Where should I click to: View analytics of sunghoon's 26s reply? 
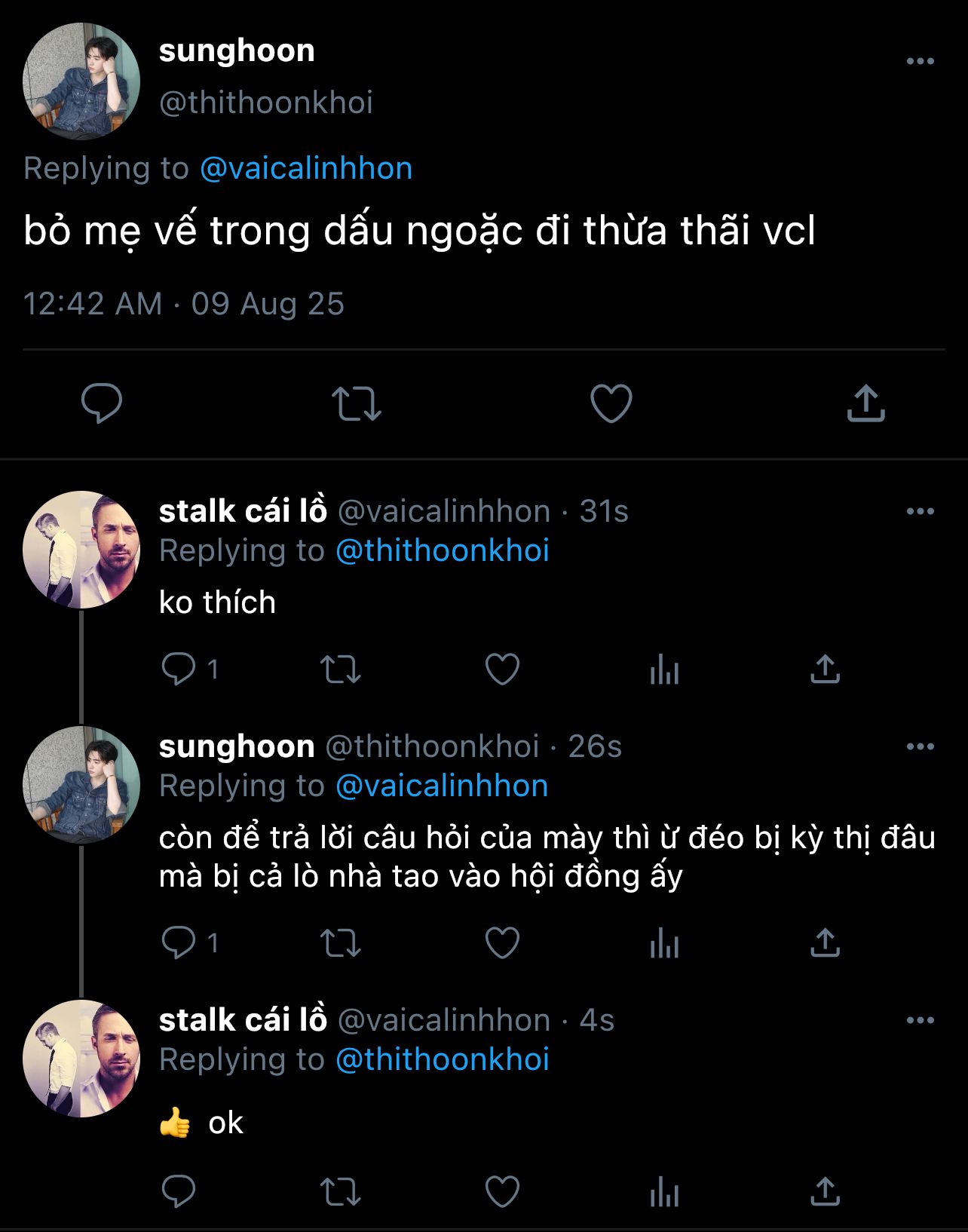coord(664,942)
